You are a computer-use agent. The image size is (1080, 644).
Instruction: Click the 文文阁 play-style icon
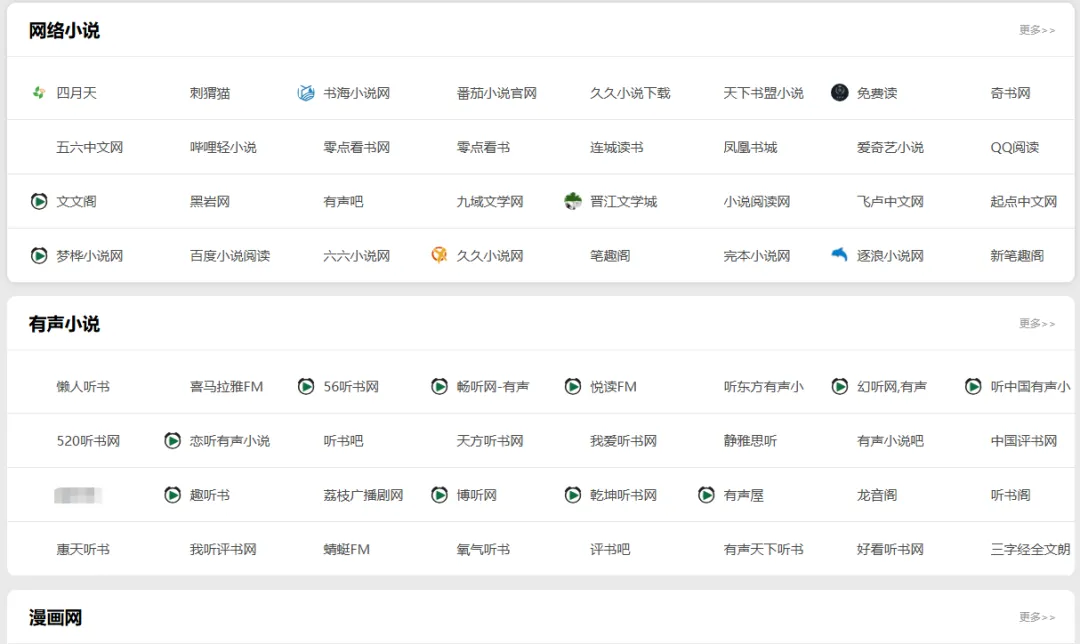tap(39, 201)
